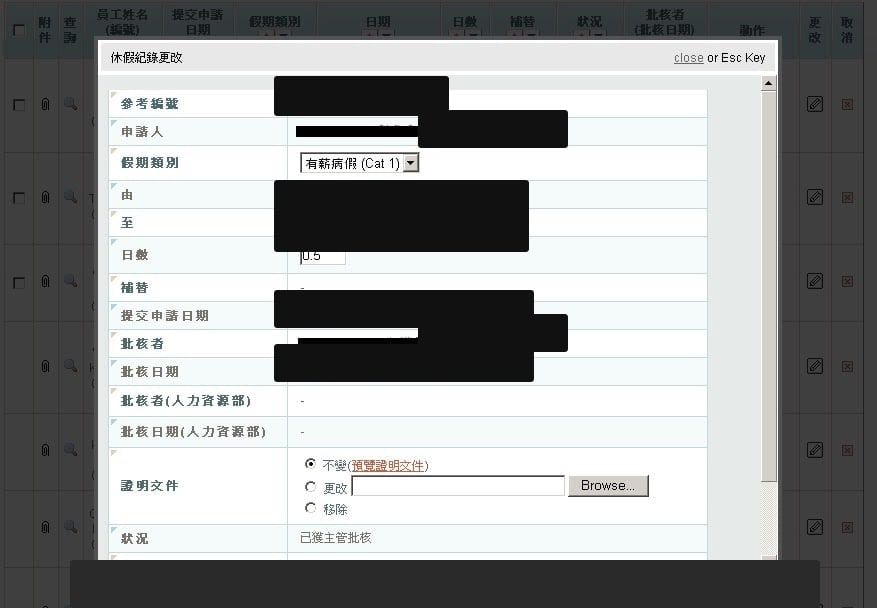Open the attachment paperclip in the second row

tap(45, 197)
